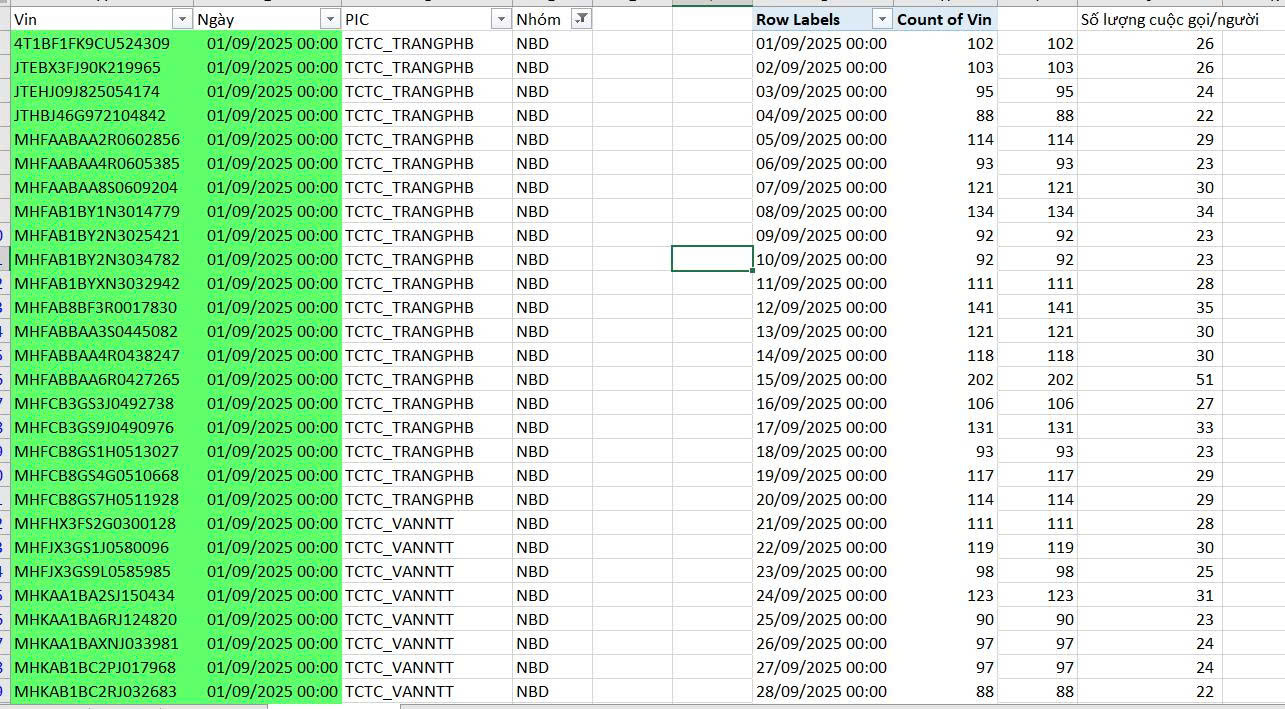The width and height of the screenshot is (1285, 709).
Task: Select calls-per-person value 33
Action: point(1149,427)
